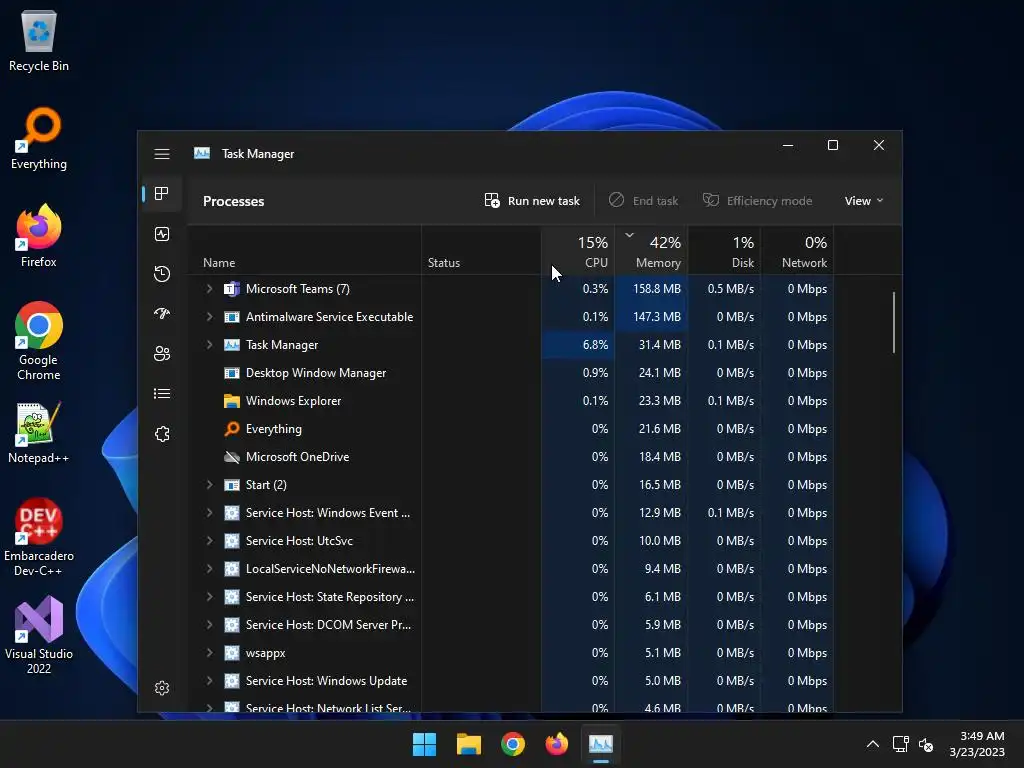Select Service Host: Windows Update row

[x=511, y=680]
